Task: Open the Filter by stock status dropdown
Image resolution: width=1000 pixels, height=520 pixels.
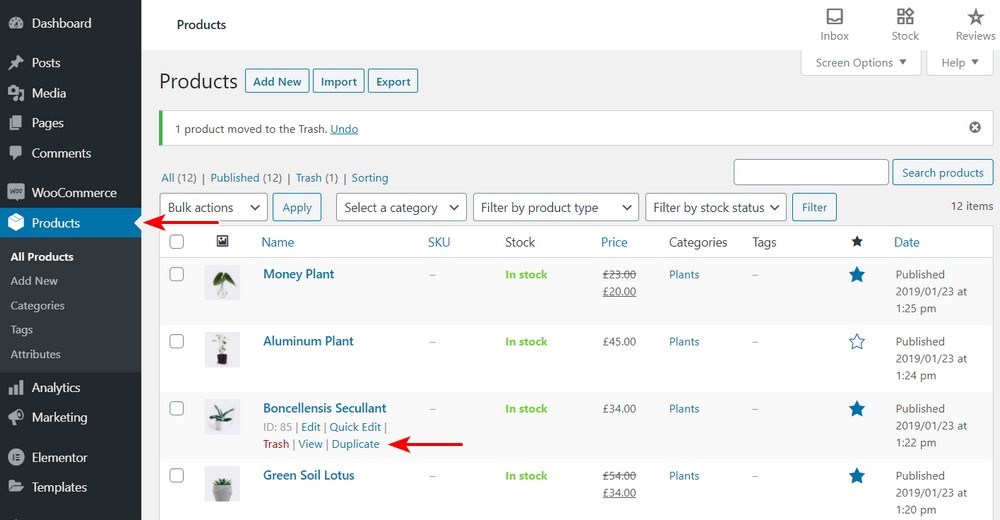Action: [x=716, y=207]
